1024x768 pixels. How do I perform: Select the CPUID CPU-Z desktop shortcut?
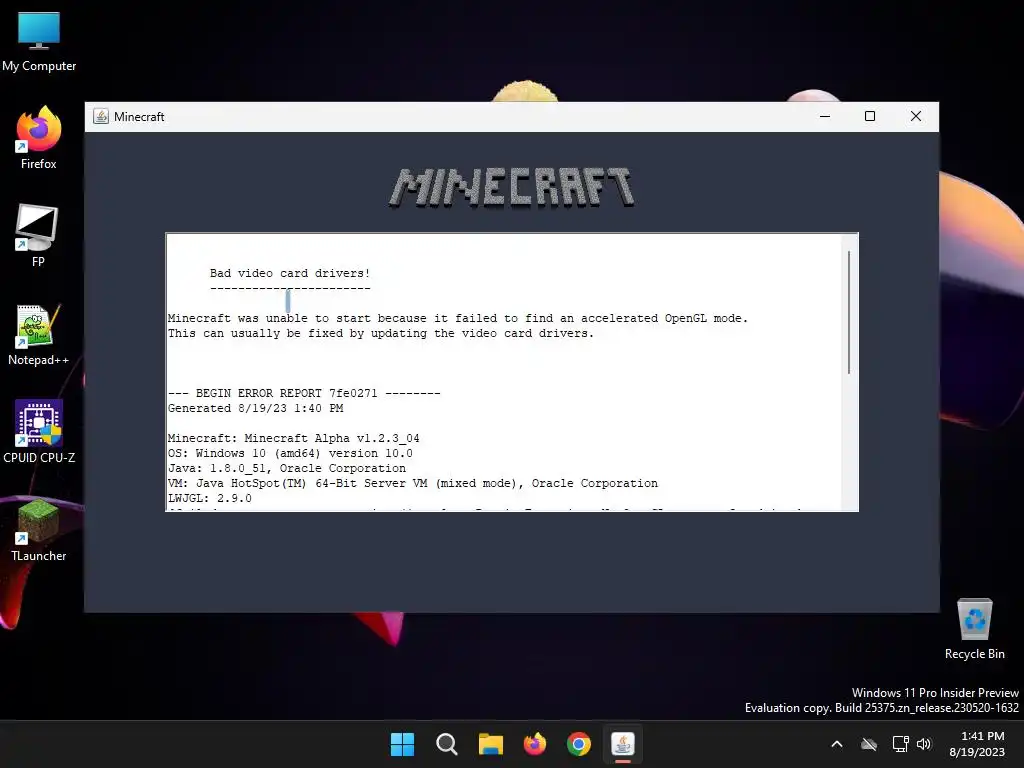tap(39, 432)
